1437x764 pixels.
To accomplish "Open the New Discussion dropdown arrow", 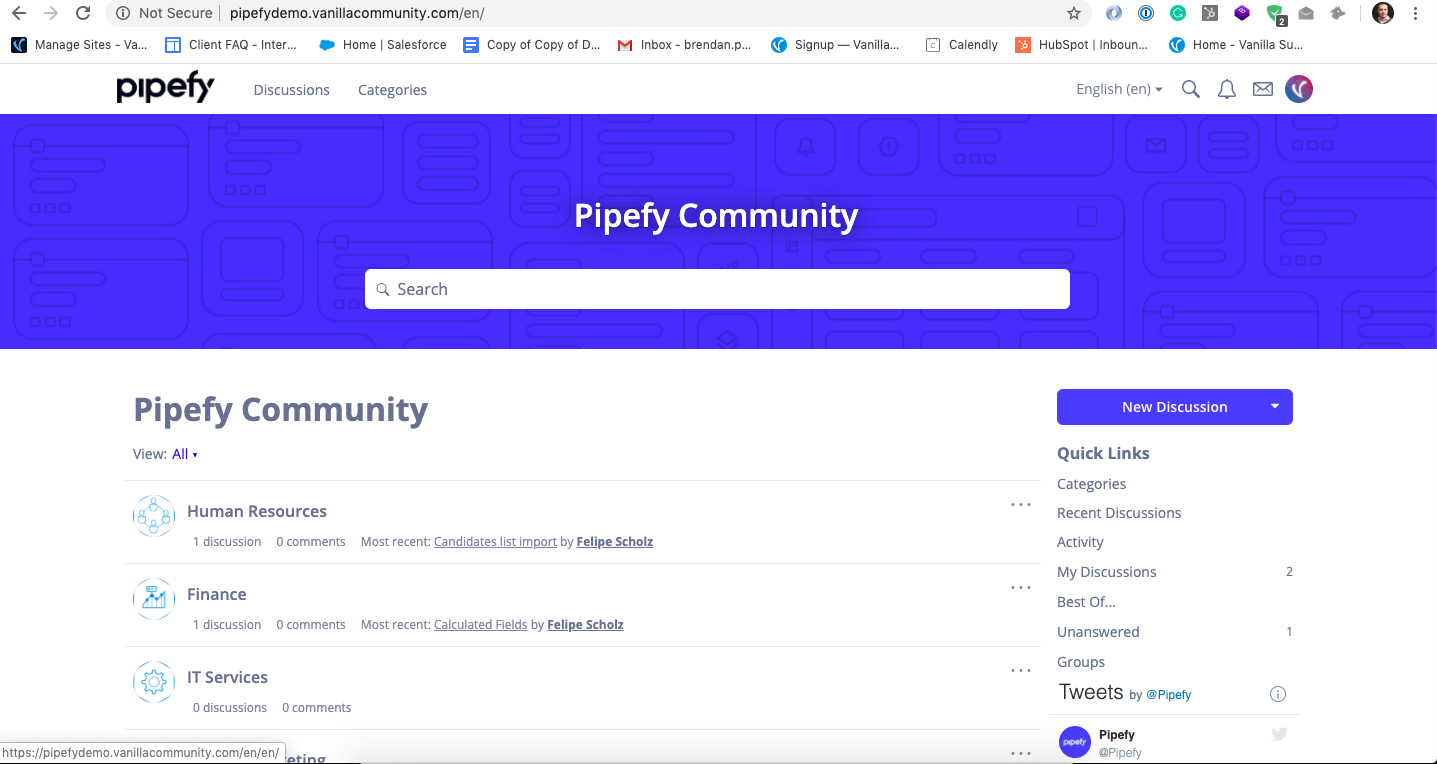I will tap(1274, 407).
